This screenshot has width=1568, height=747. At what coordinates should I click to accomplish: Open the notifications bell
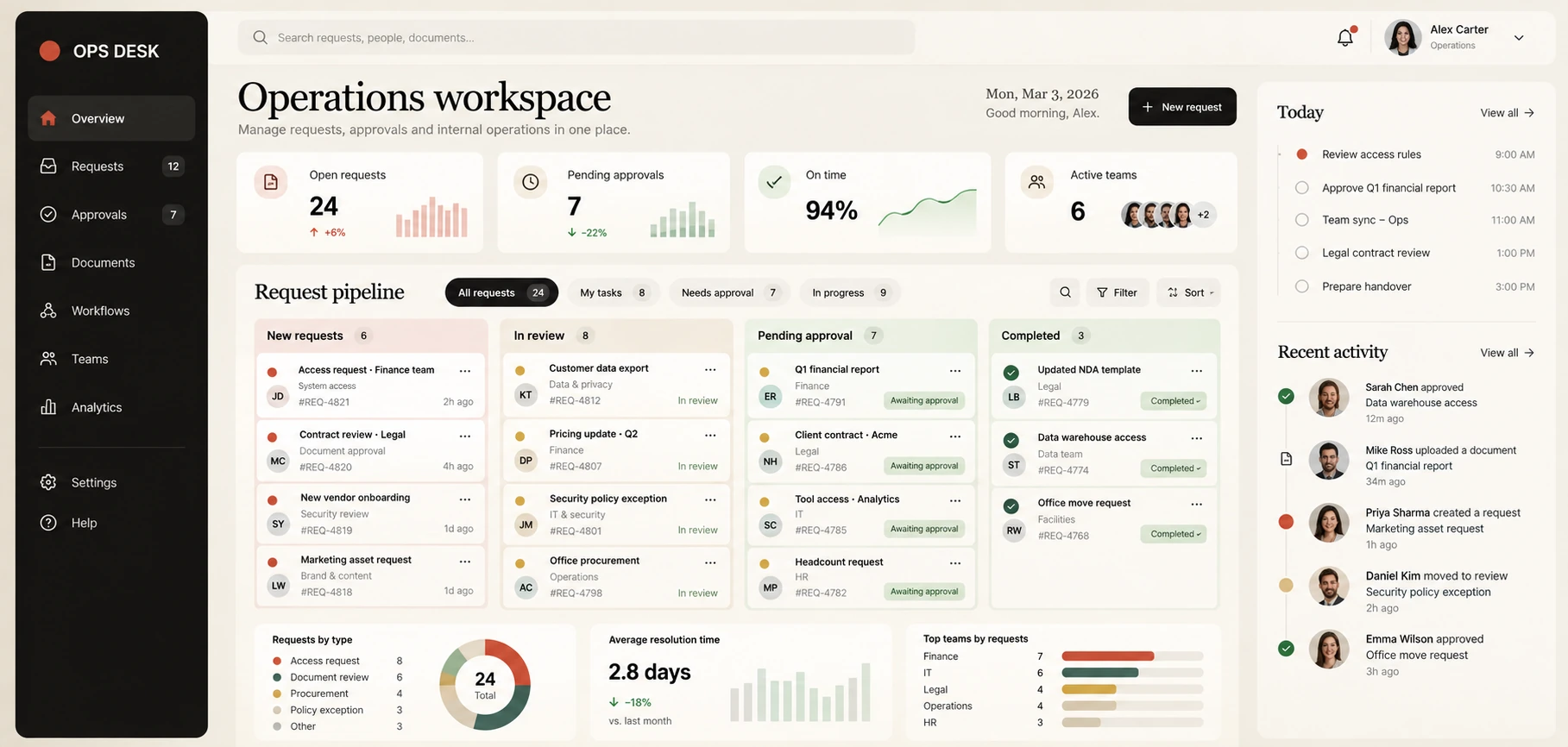click(x=1344, y=37)
